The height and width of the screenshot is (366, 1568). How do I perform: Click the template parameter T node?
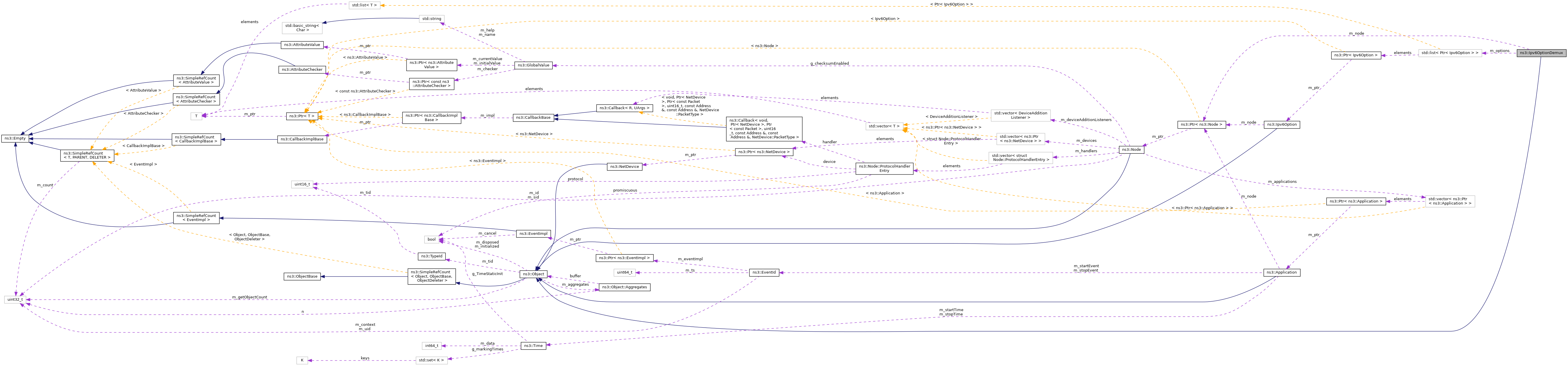coord(196,116)
